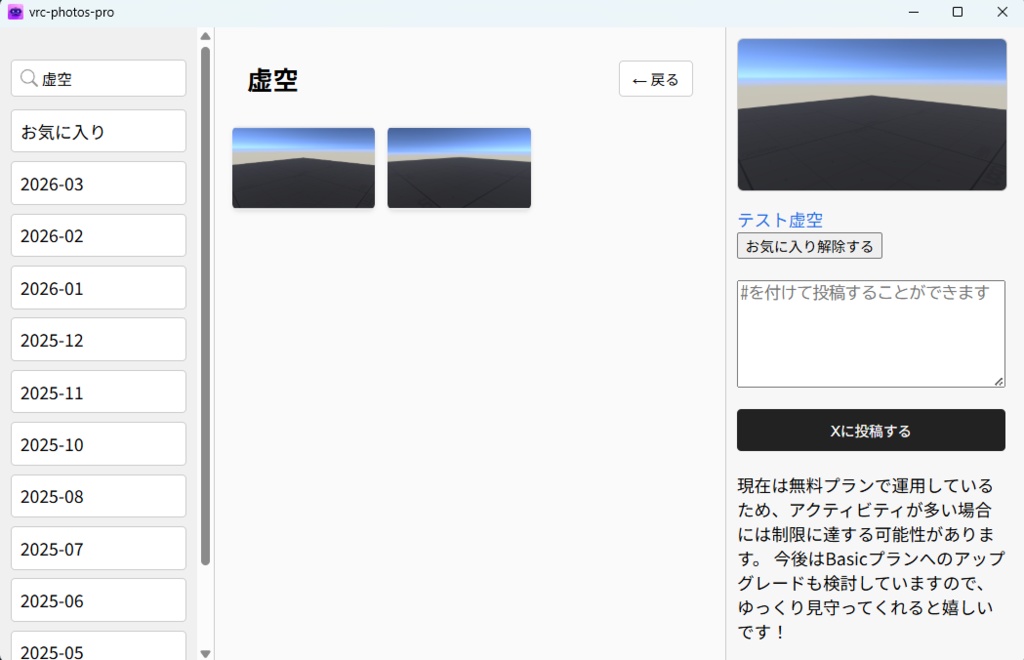
Task: Open the first photo thumbnail in 虚空 gallery
Action: [x=303, y=167]
